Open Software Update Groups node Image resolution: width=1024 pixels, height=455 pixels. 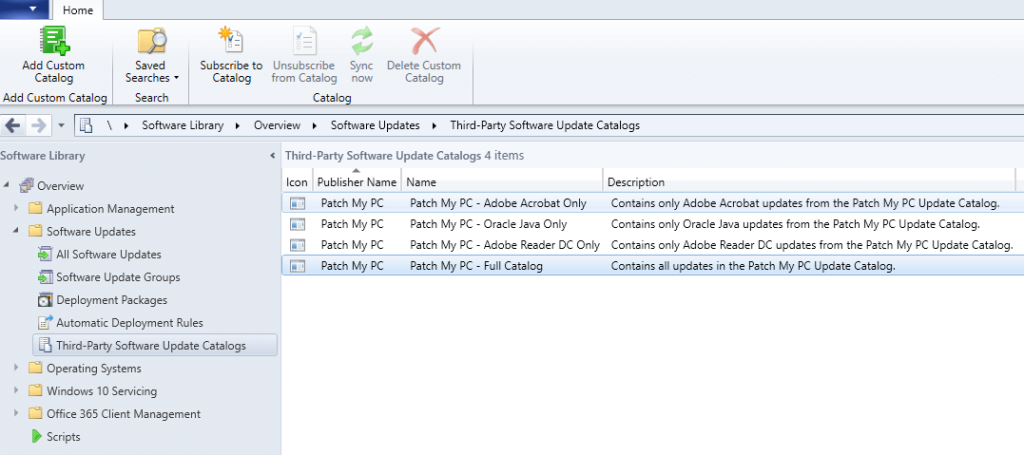coord(118,277)
